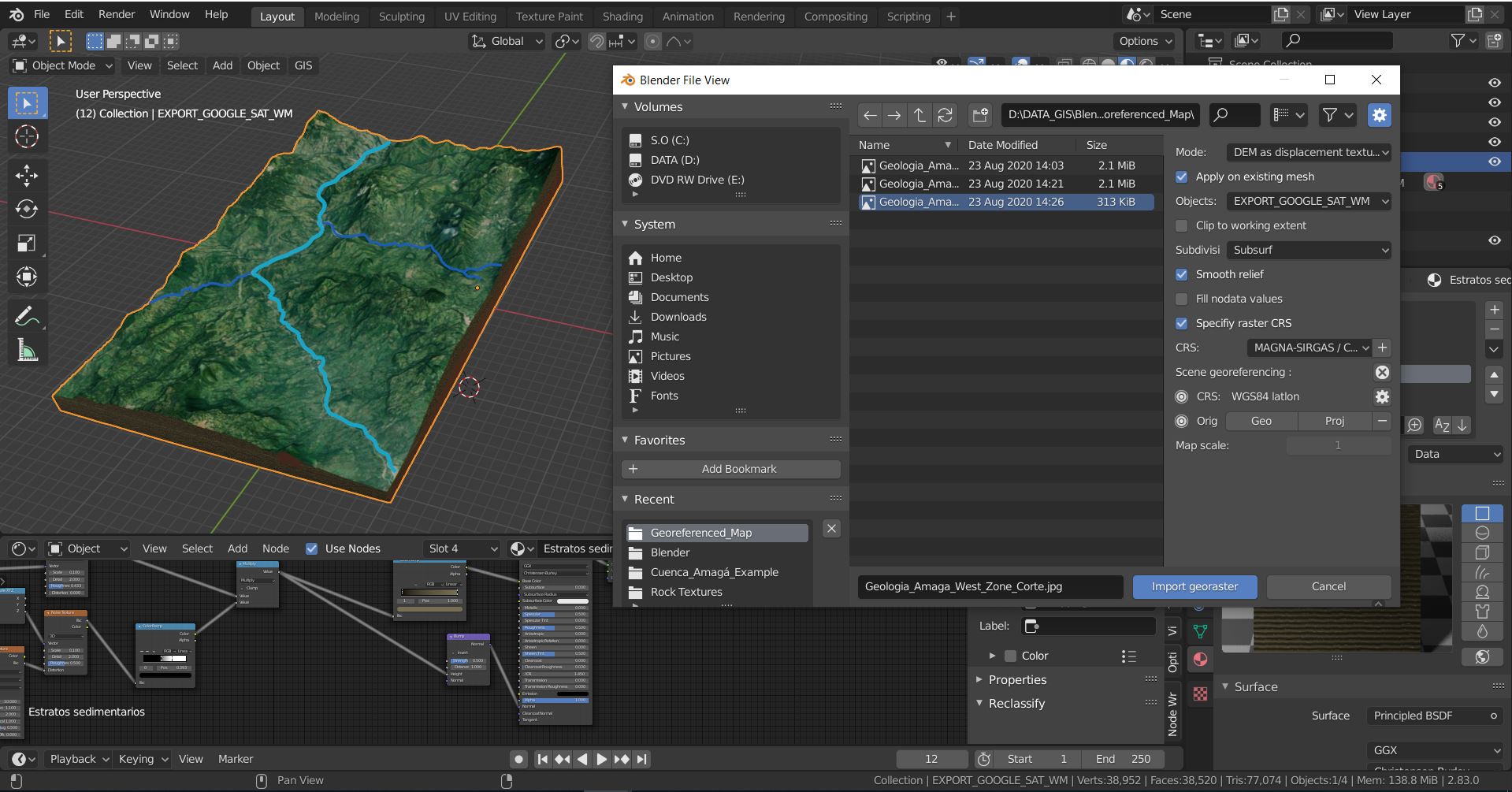Select the Rotate tool
Viewport: 1512px width, 792px height.
[x=28, y=210]
